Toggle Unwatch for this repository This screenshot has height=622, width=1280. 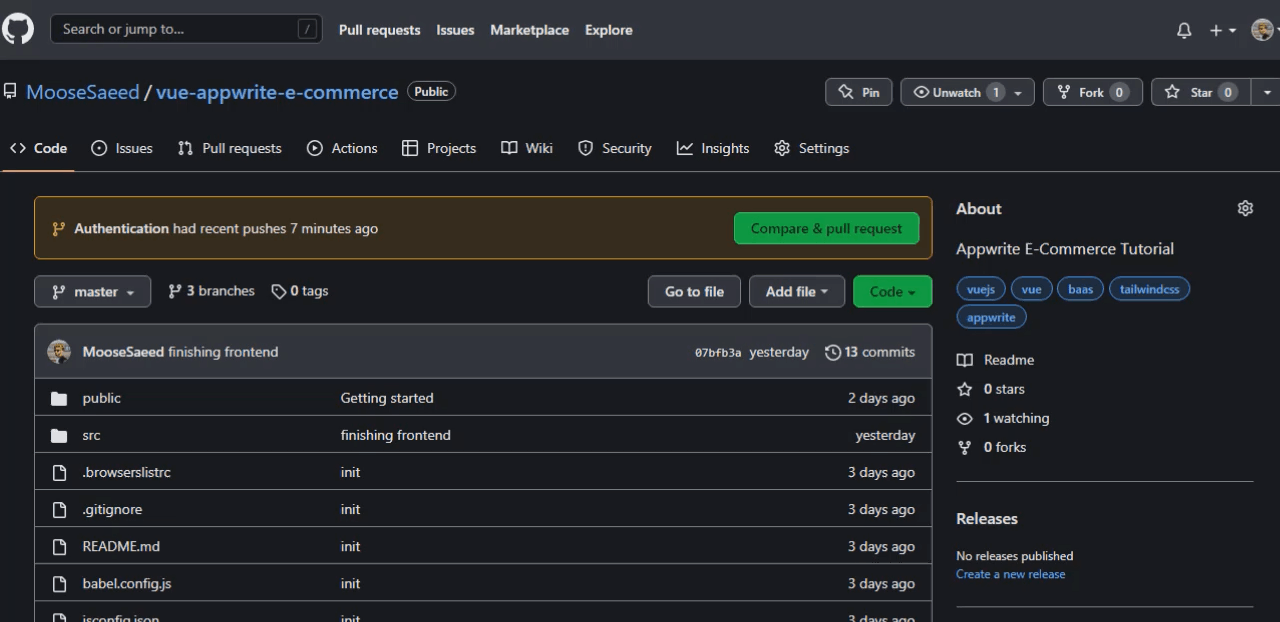(957, 91)
